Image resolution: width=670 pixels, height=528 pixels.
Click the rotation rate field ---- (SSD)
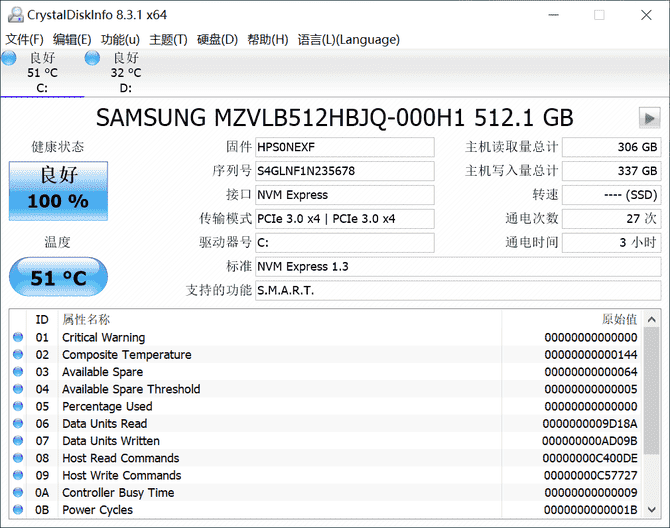click(x=611, y=195)
